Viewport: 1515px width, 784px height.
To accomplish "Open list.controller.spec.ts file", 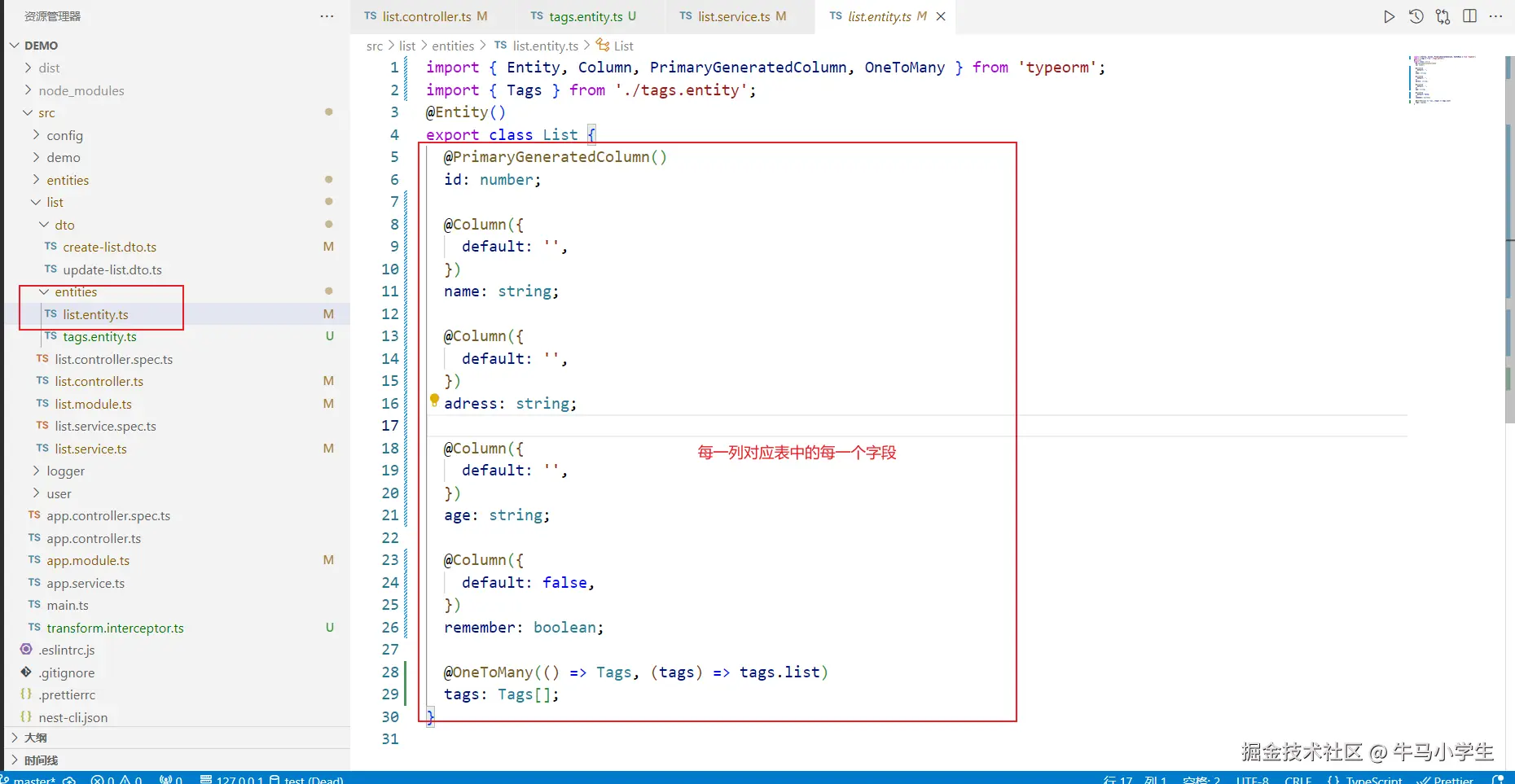I will (x=114, y=359).
